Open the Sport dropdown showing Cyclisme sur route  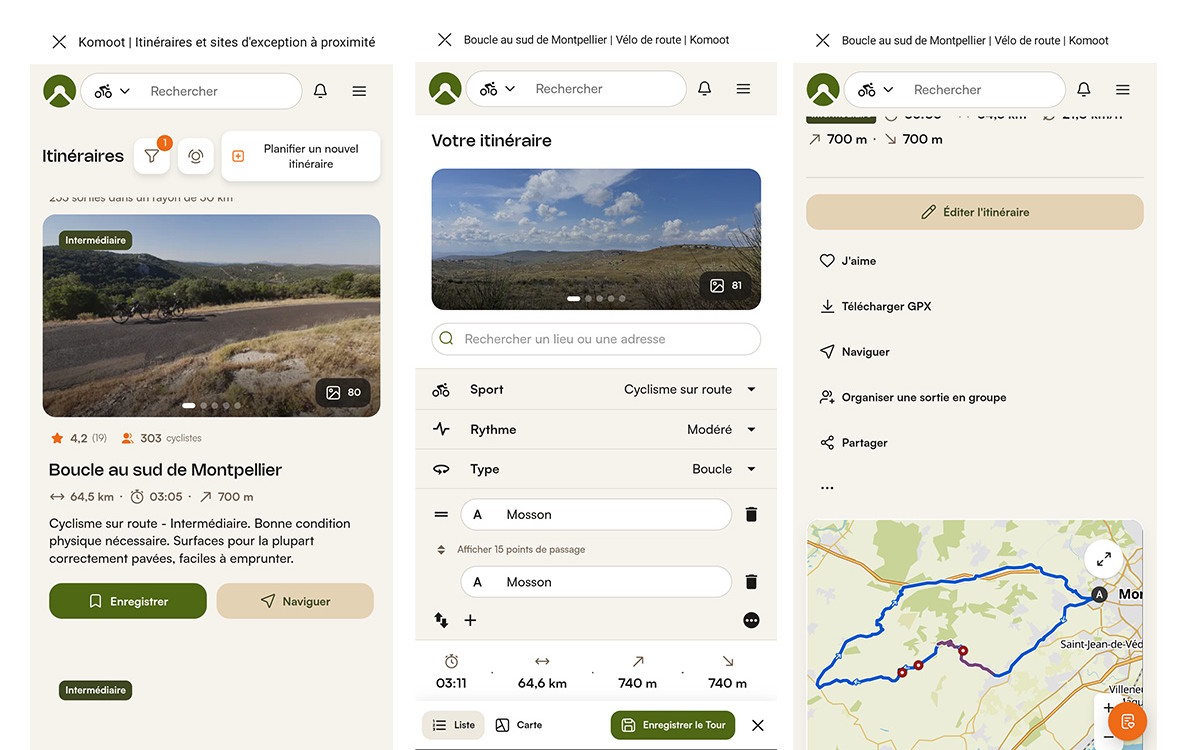click(689, 390)
